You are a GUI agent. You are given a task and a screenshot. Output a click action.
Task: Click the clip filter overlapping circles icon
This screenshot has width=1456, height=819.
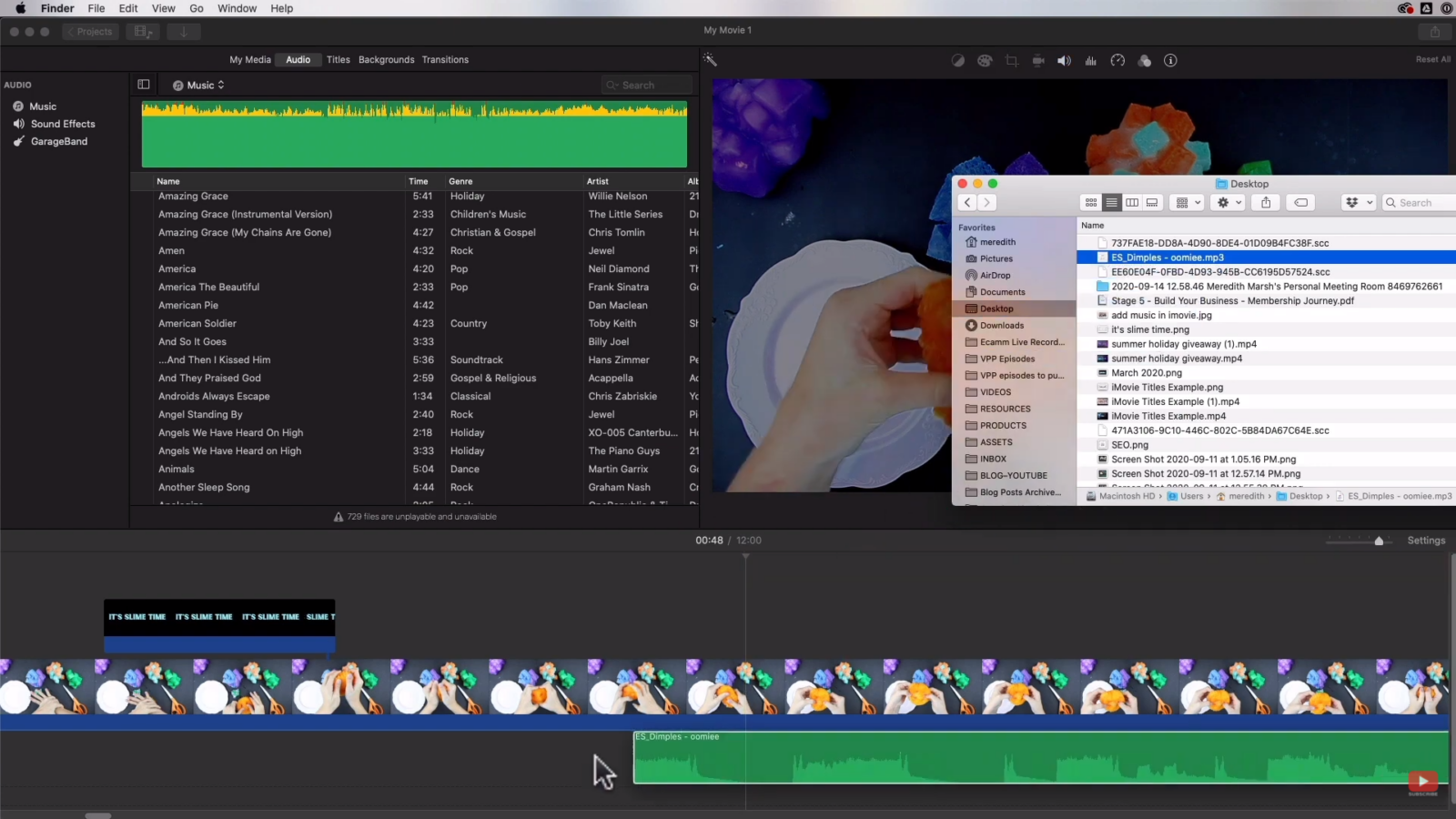[x=1144, y=60]
